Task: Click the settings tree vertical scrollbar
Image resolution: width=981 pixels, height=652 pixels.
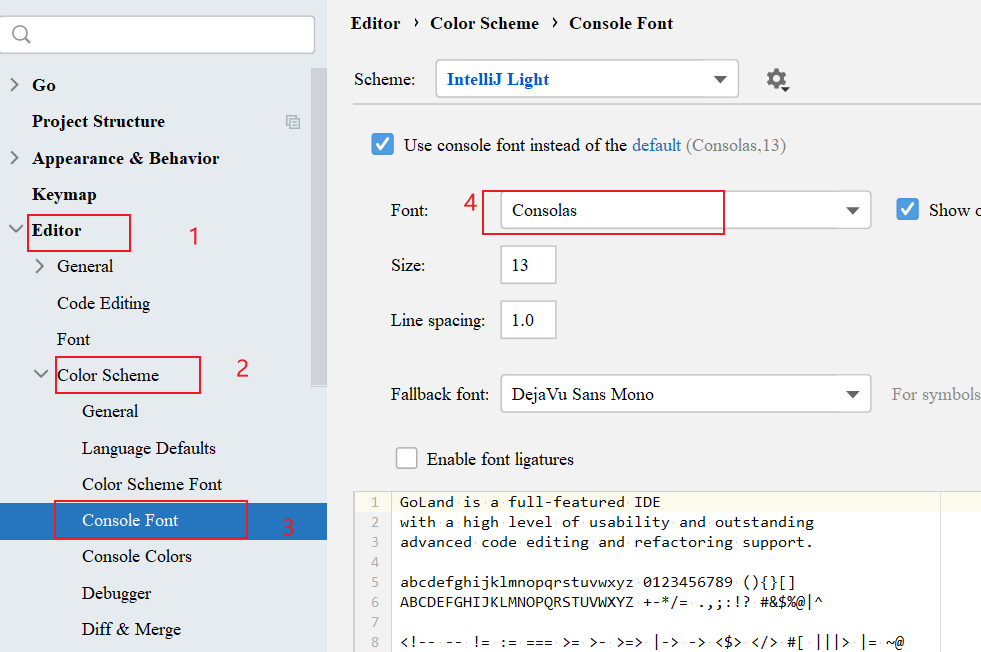Action: [x=318, y=228]
